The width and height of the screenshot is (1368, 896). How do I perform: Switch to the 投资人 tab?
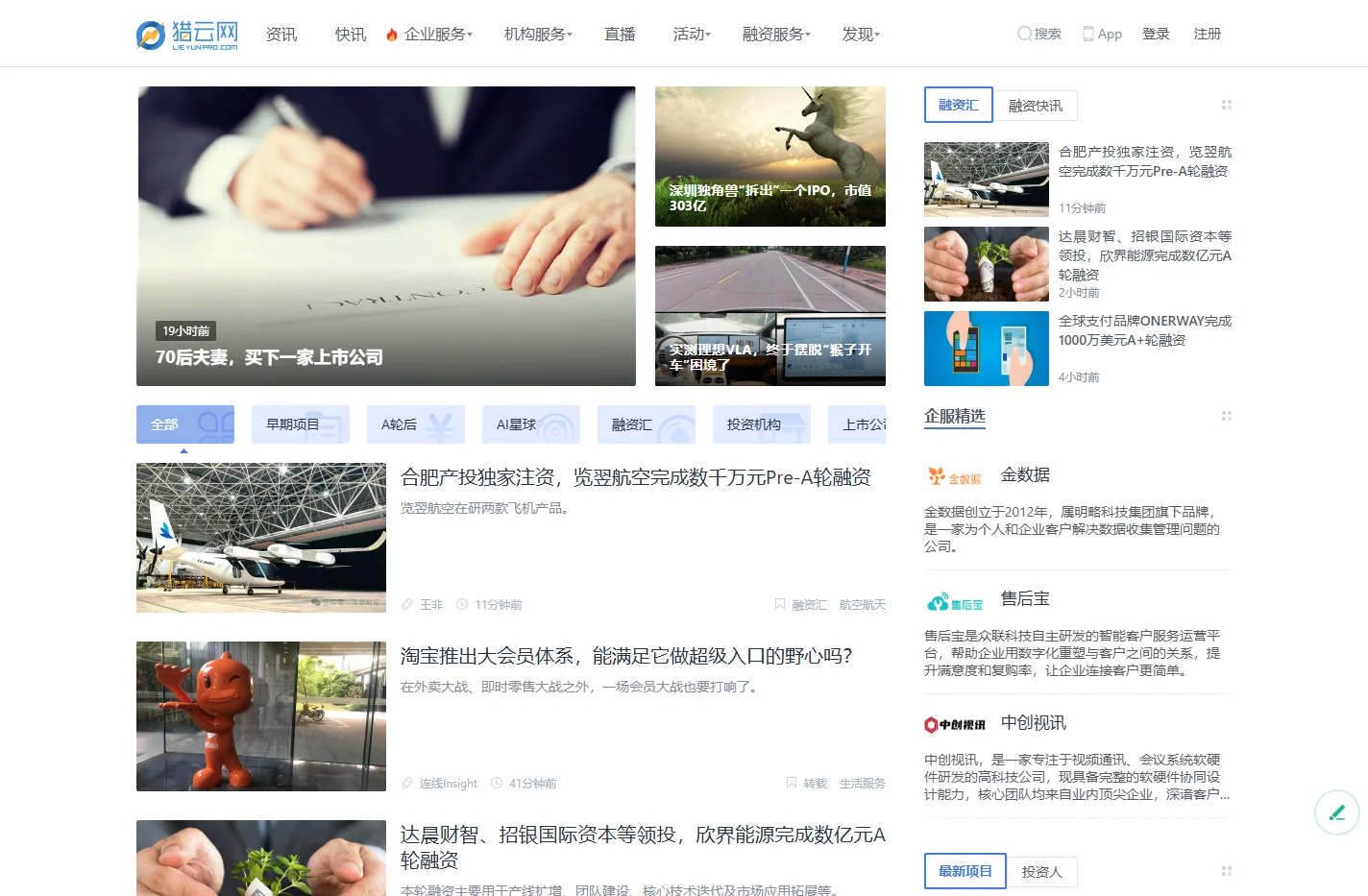click(x=1042, y=872)
